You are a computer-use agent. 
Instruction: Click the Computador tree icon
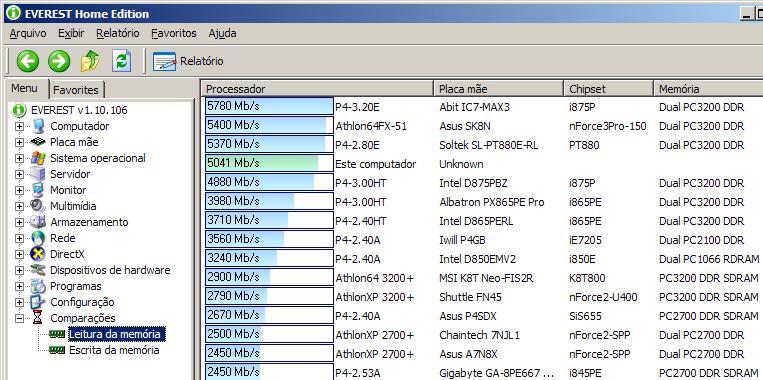[38, 126]
